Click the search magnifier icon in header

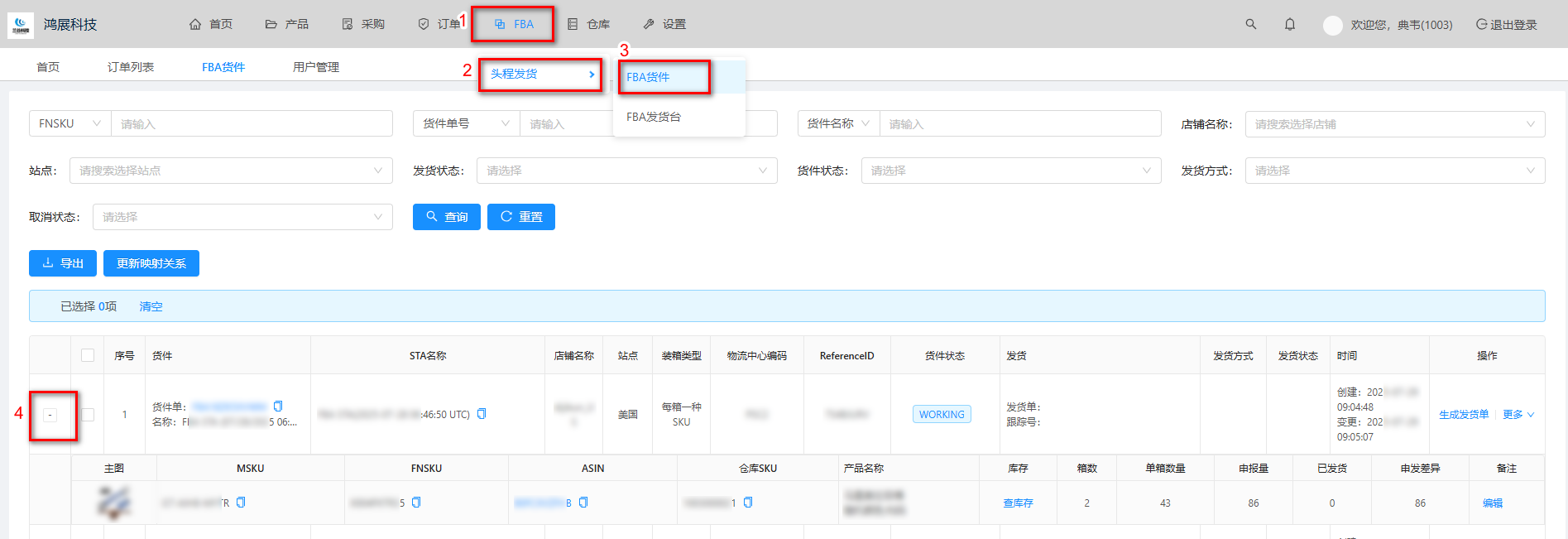coord(1250,24)
